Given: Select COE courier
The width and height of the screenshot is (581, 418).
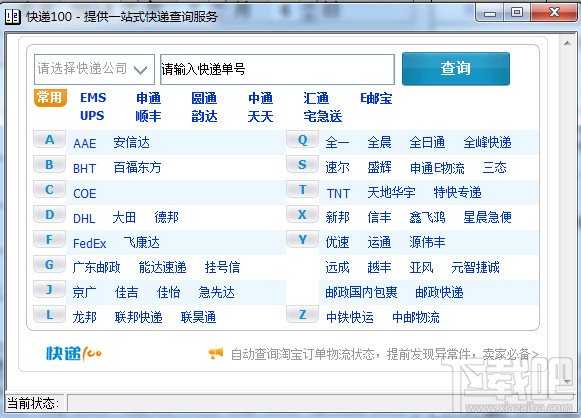Looking at the screenshot, I should [85, 193].
